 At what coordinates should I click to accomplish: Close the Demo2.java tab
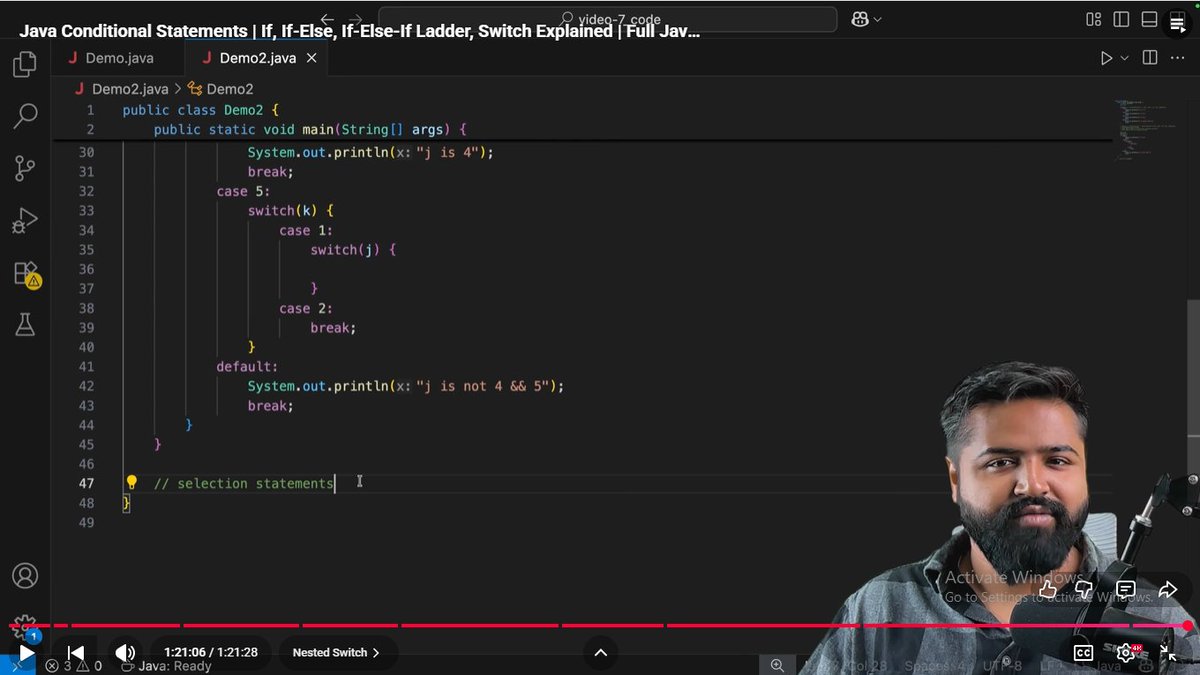(x=311, y=58)
